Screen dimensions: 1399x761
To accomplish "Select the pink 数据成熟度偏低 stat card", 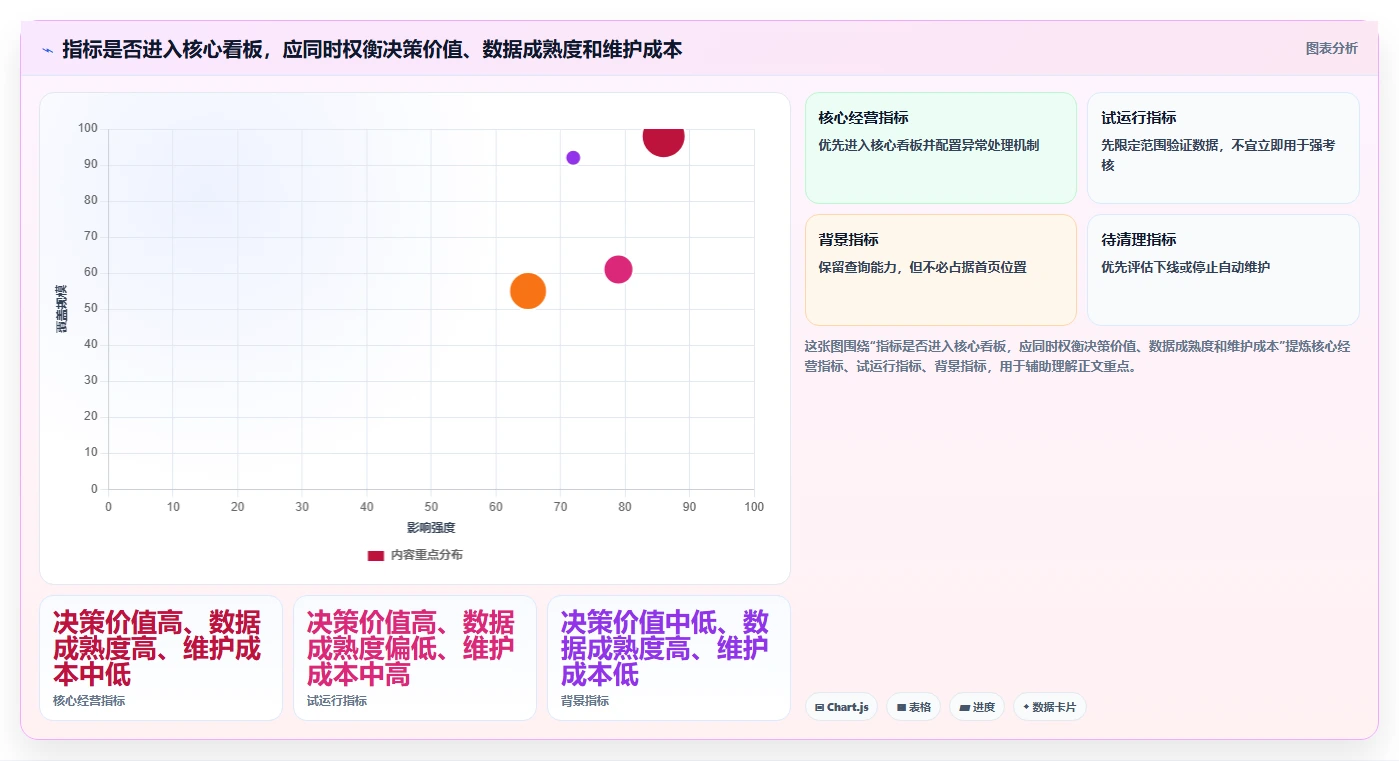I will coord(415,658).
